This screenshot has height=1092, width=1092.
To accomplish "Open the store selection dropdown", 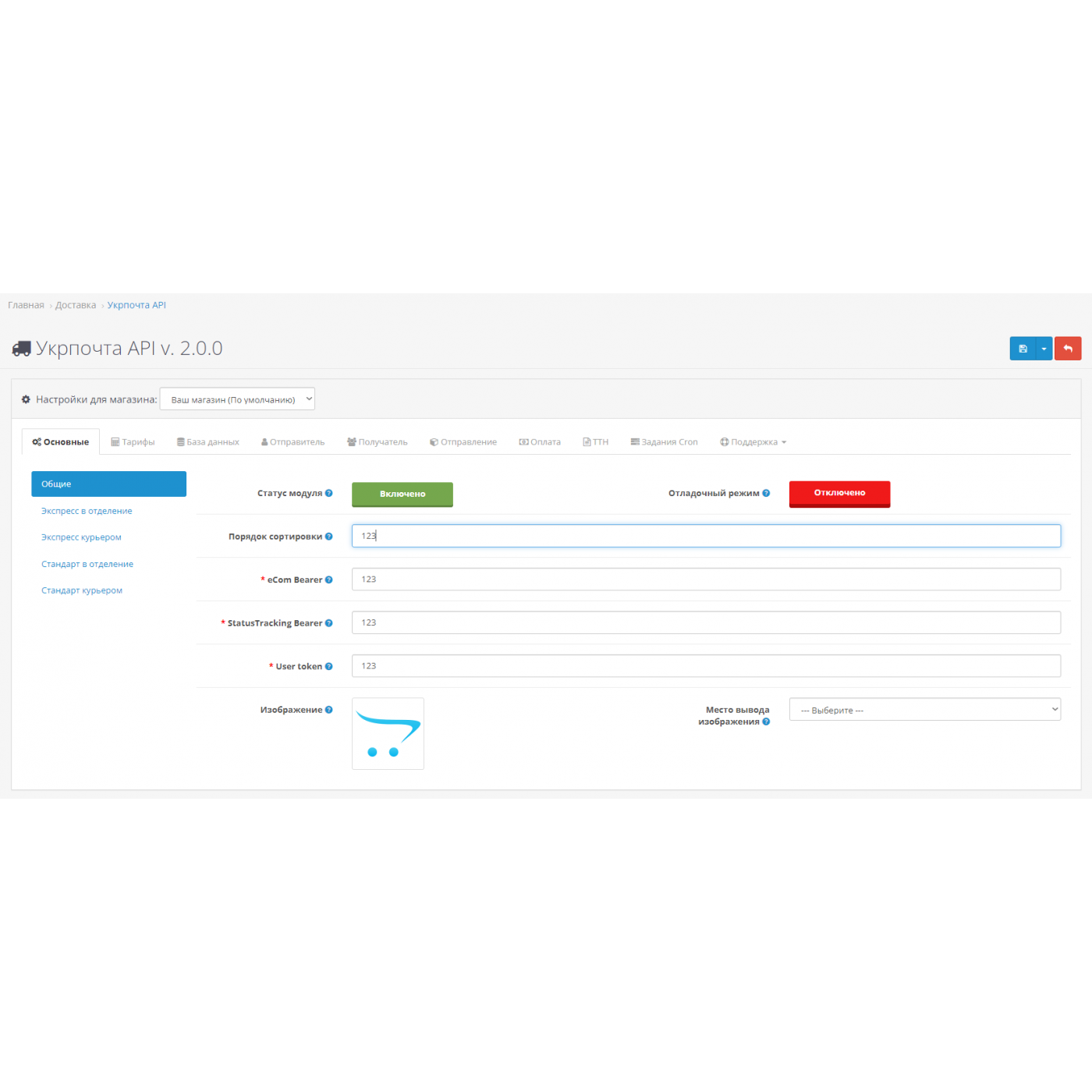I will tap(237, 399).
